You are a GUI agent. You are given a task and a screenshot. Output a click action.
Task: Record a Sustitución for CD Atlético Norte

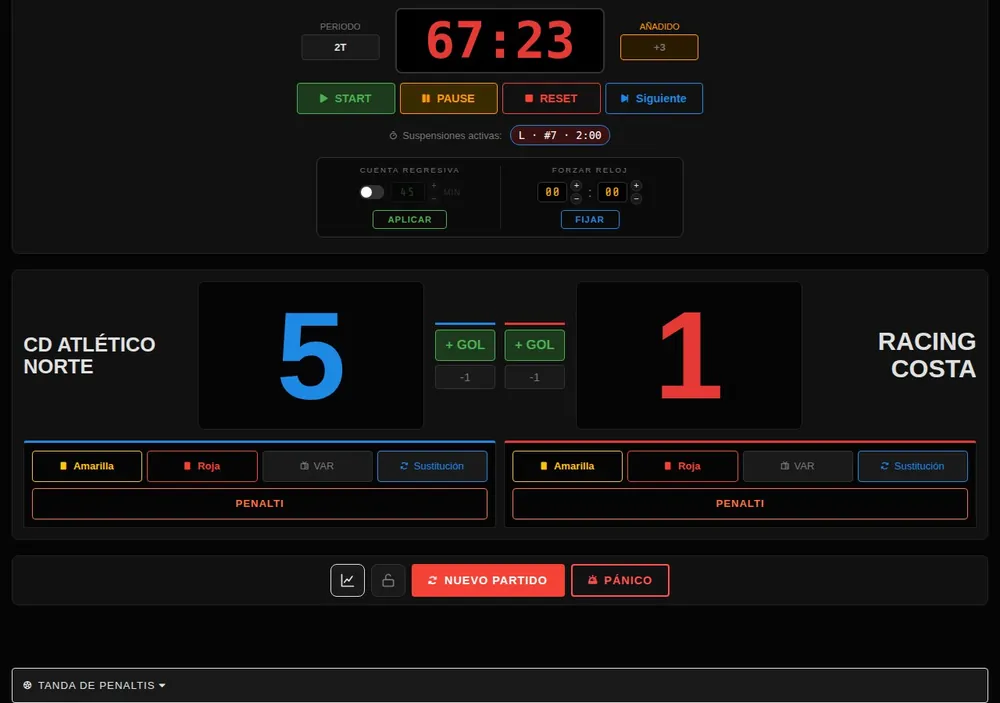432,466
